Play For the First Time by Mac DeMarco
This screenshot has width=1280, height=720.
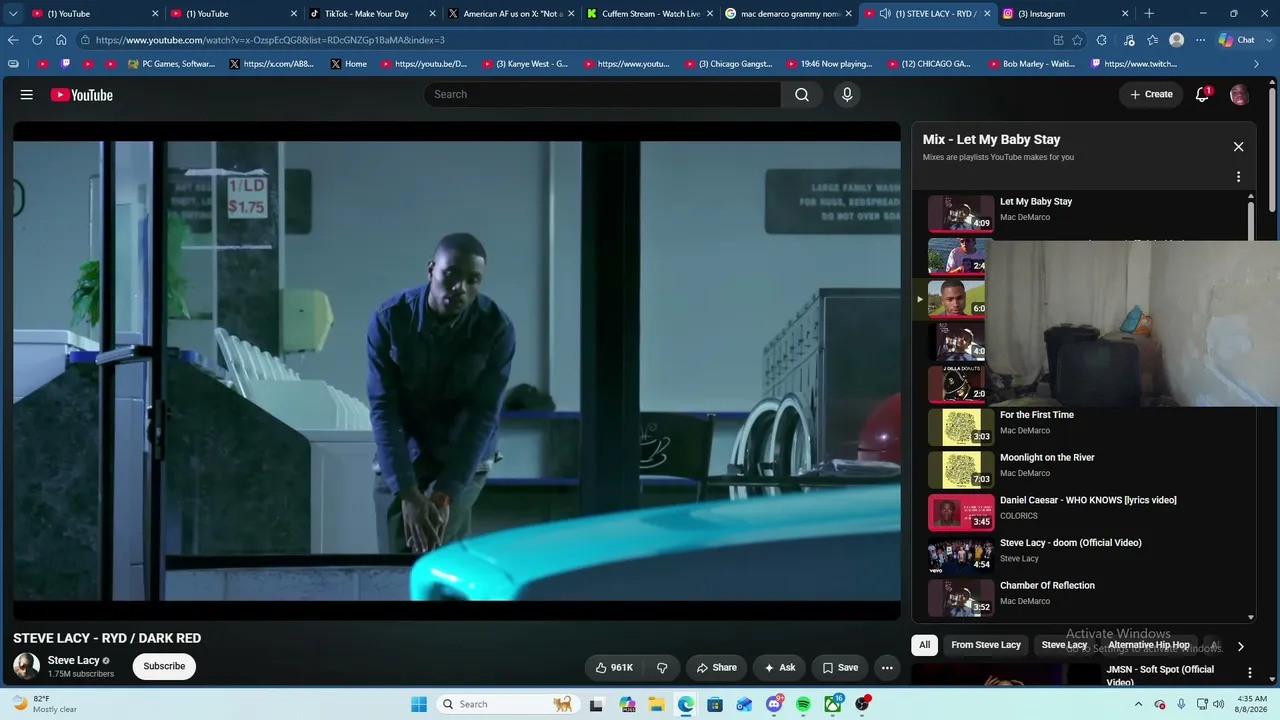click(x=1084, y=426)
